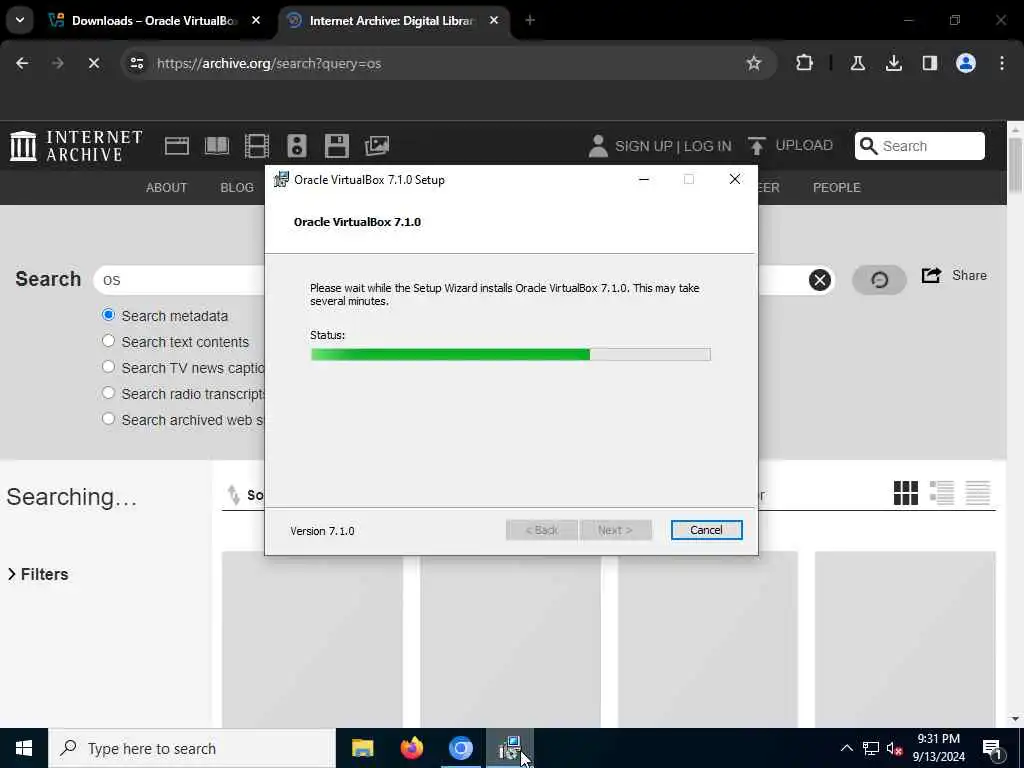This screenshot has width=1024, height=768.
Task: Select Search text contents option
Action: coord(108,341)
